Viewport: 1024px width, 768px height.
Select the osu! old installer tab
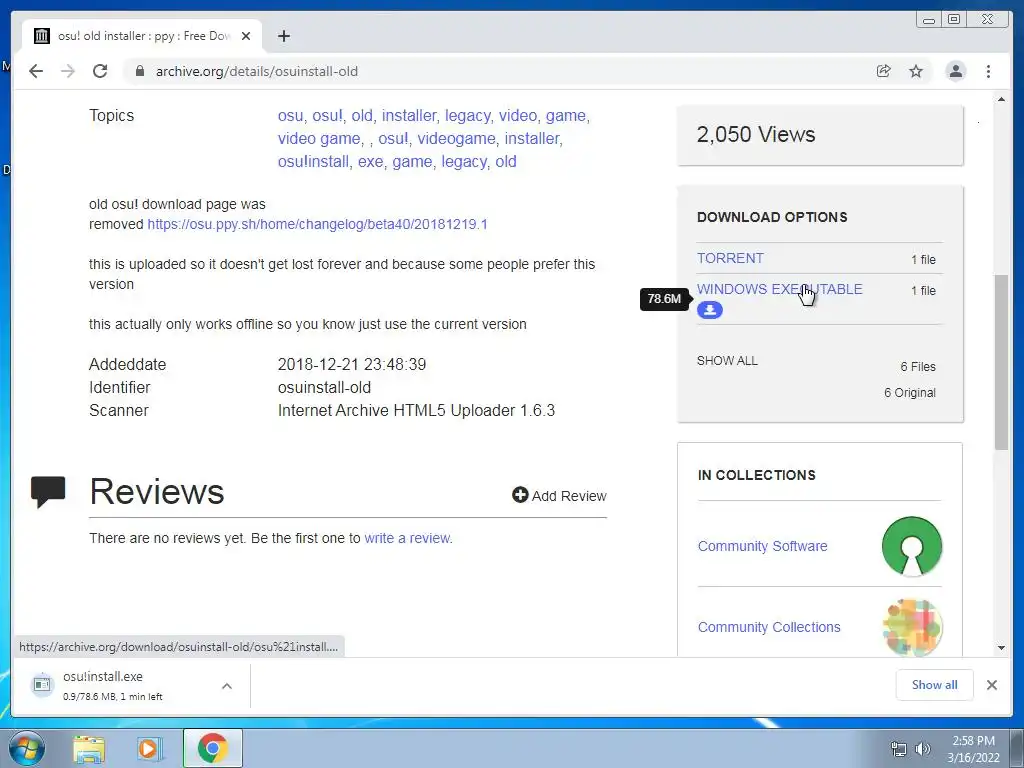tap(142, 36)
